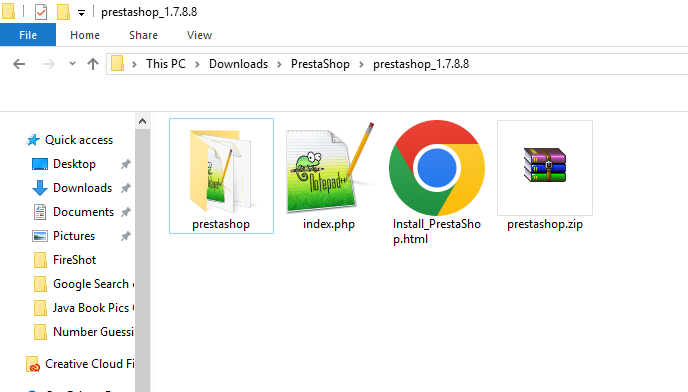Open the File ribbon tab
The image size is (688, 392).
[28, 35]
